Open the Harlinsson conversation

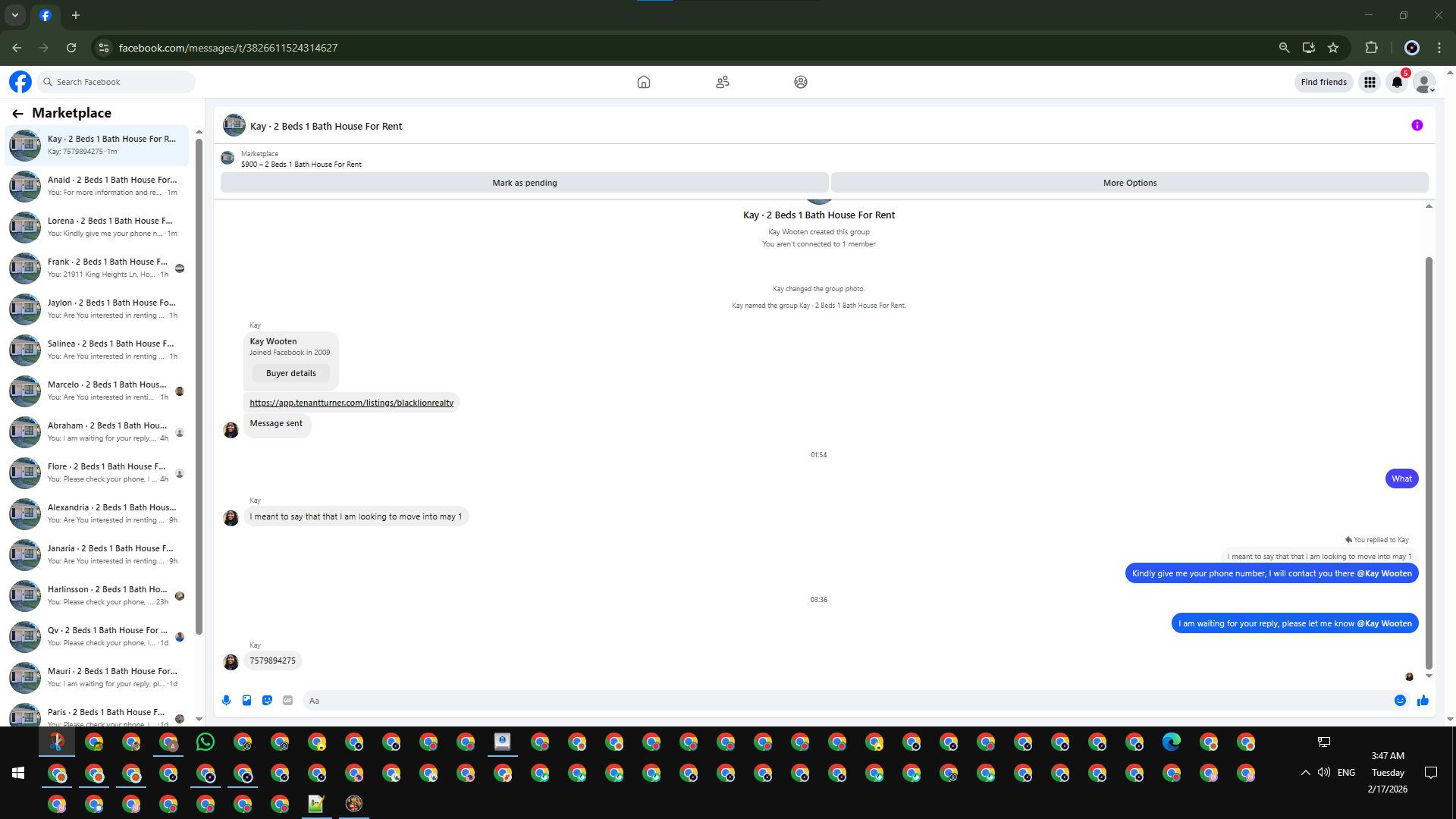point(97,595)
